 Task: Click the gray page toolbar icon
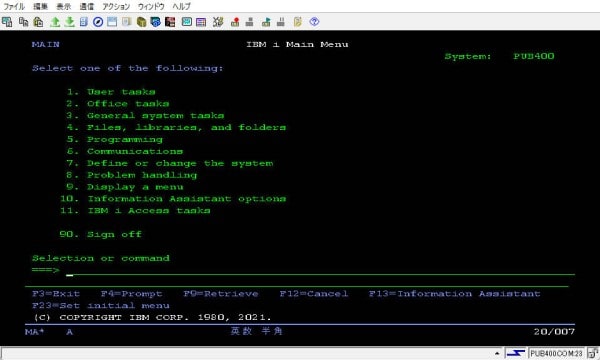(127, 22)
